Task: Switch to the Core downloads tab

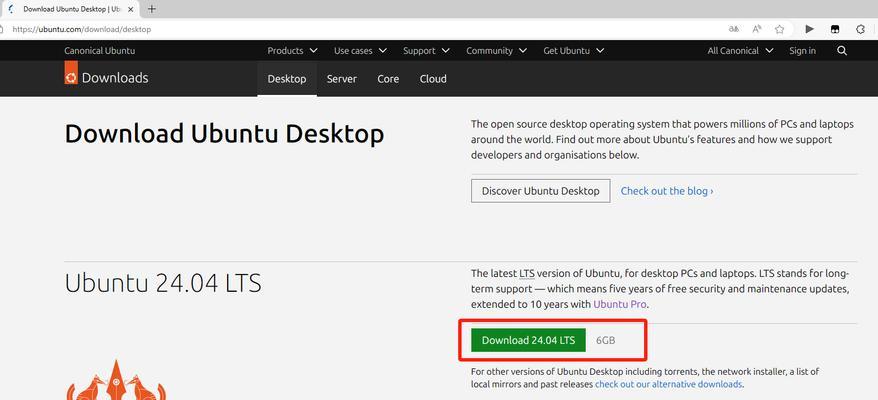Action: click(388, 79)
